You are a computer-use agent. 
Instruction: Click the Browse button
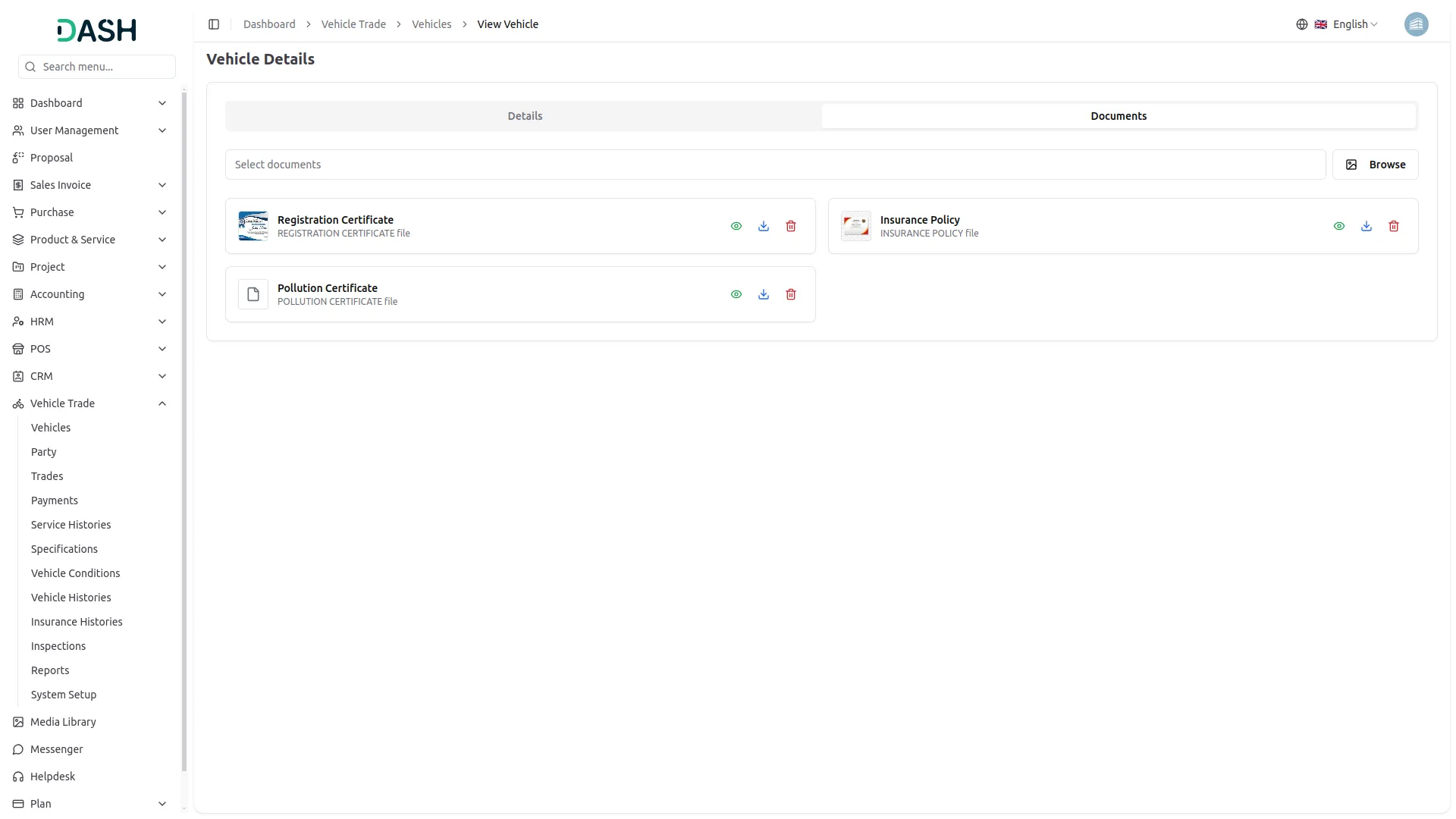pos(1375,165)
